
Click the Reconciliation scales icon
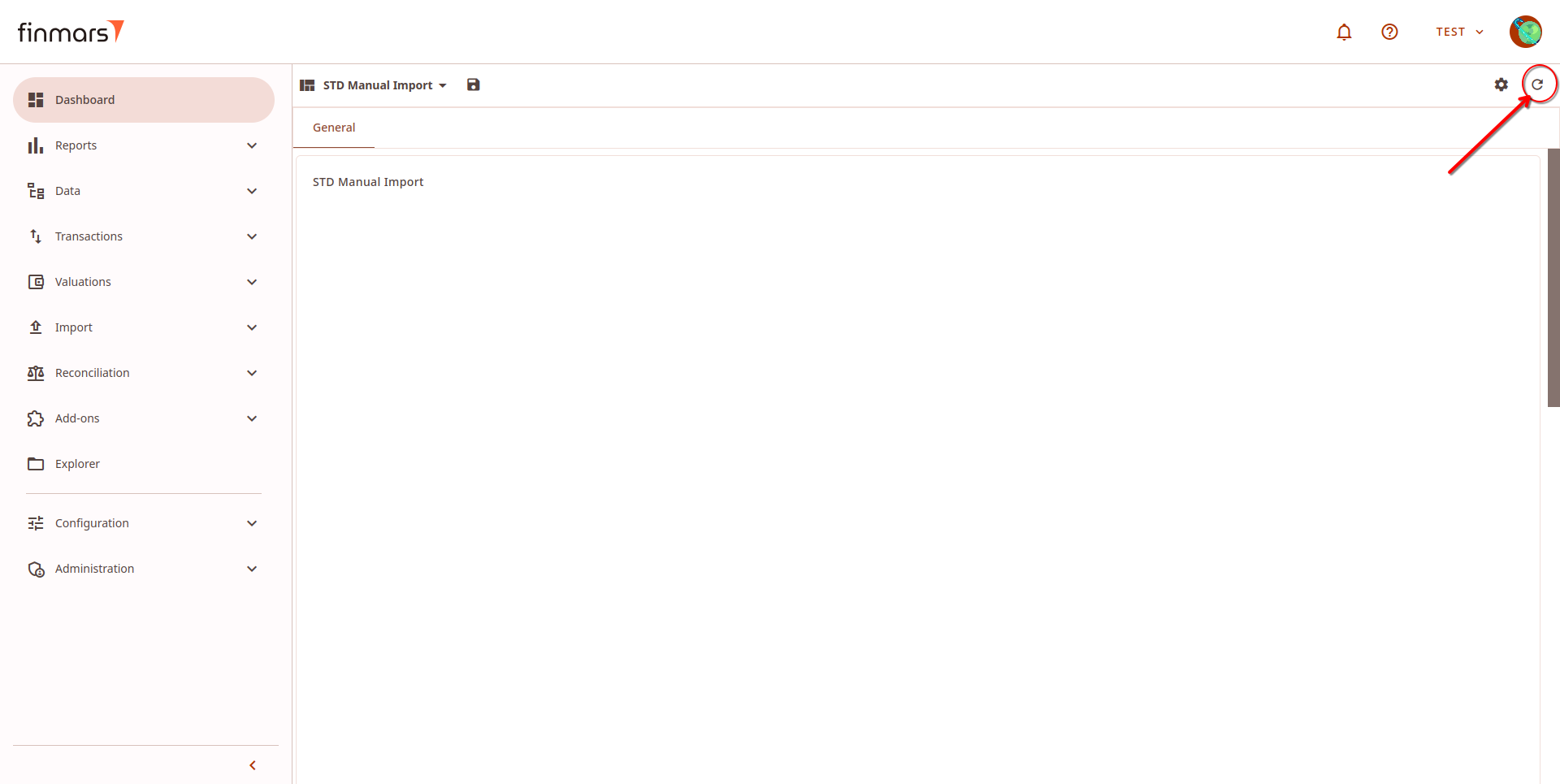pyautogui.click(x=36, y=373)
